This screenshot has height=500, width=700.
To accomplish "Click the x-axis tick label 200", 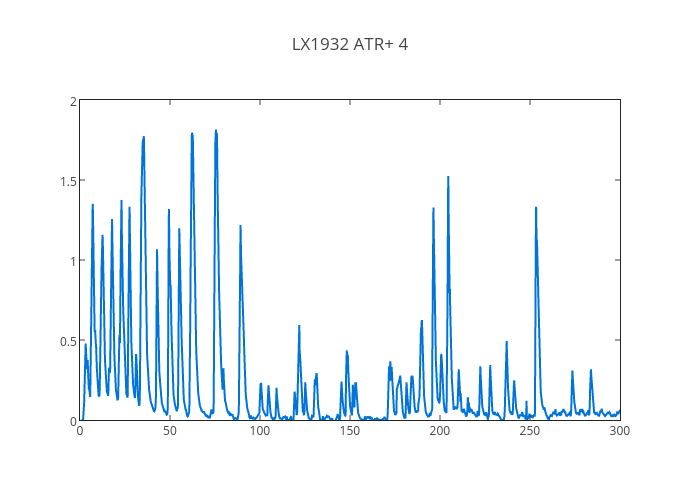I will tap(440, 431).
